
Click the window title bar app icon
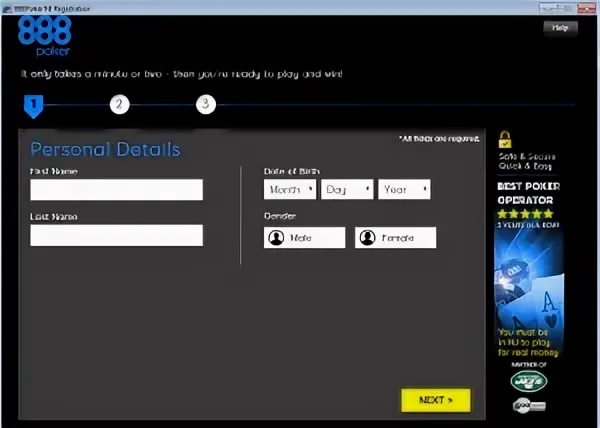(x=7, y=8)
